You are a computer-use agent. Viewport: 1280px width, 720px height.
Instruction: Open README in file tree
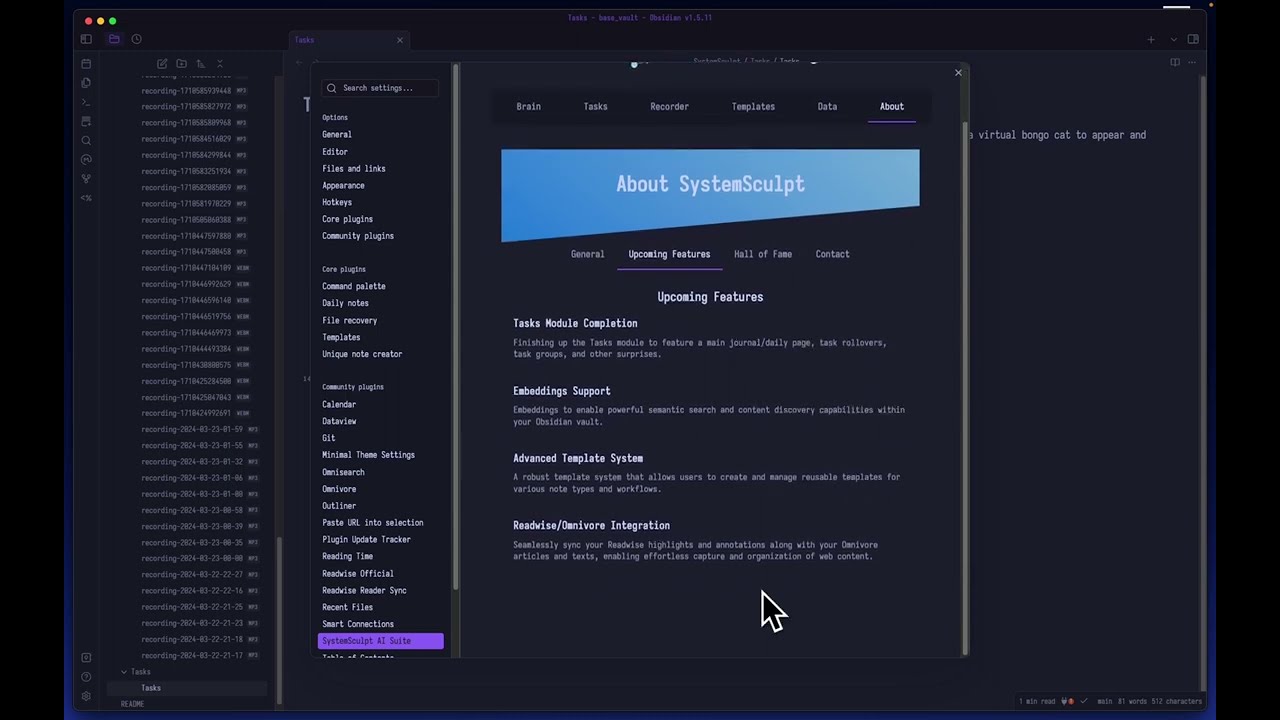coord(133,704)
